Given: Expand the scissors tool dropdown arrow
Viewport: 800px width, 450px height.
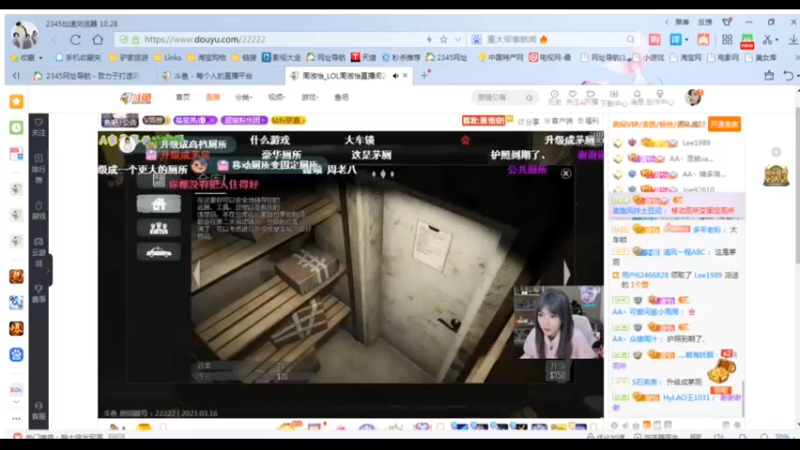Looking at the screenshot, I should 777,40.
